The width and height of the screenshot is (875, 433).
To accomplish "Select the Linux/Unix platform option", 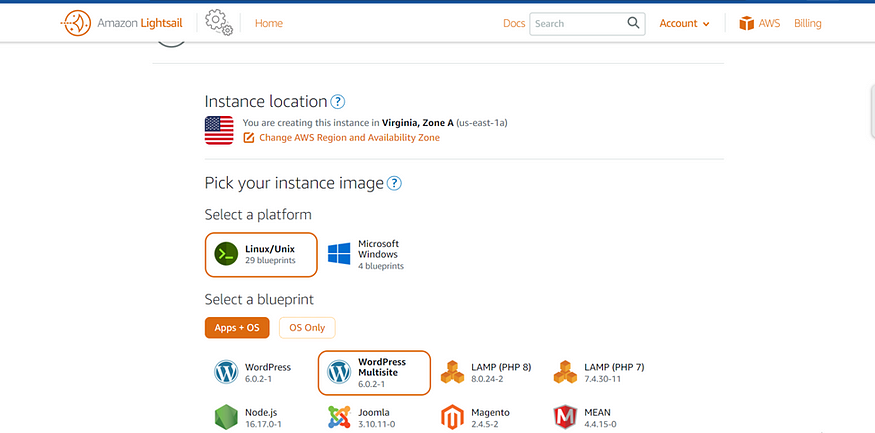I will click(261, 254).
